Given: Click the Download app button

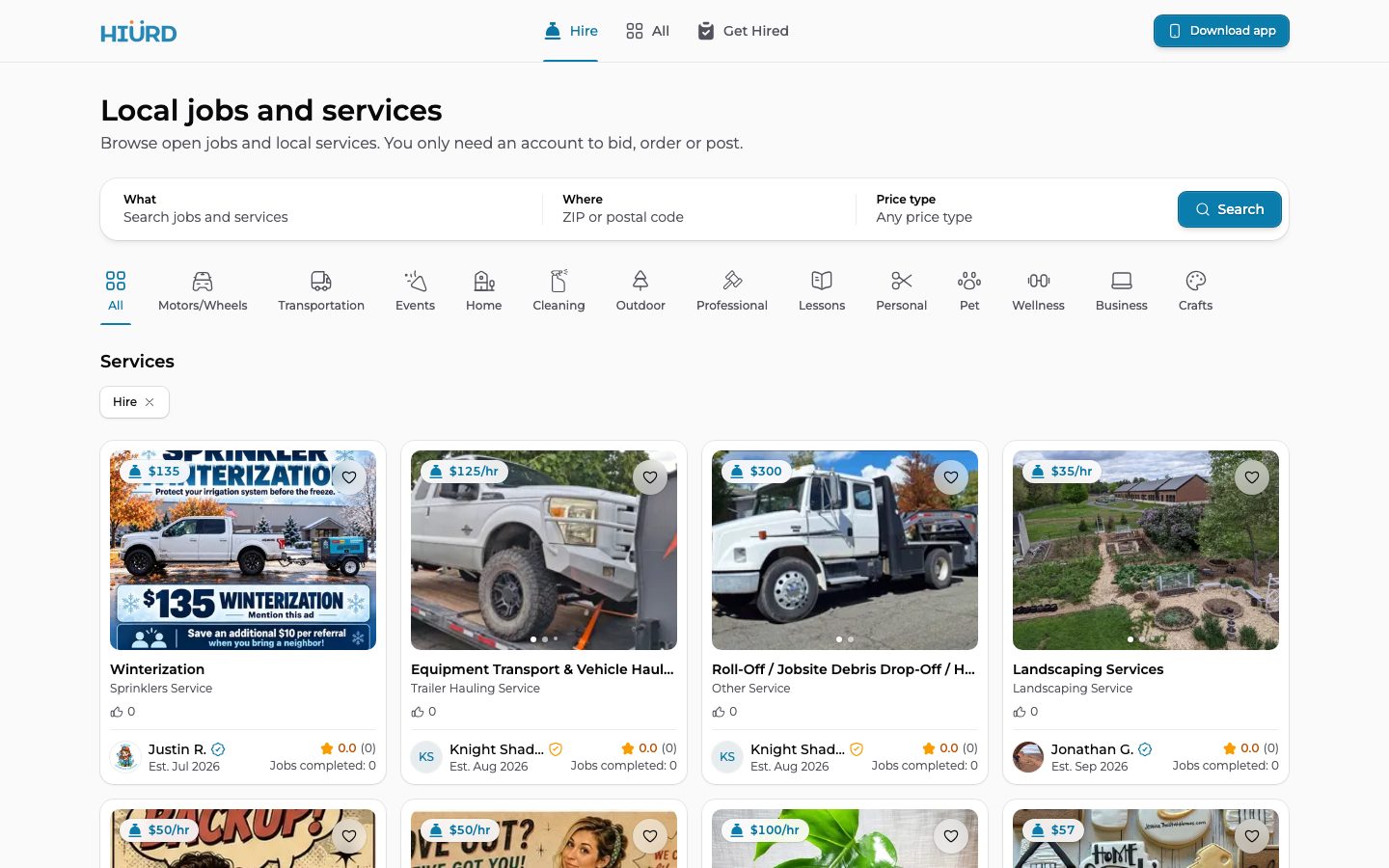Looking at the screenshot, I should [x=1221, y=31].
